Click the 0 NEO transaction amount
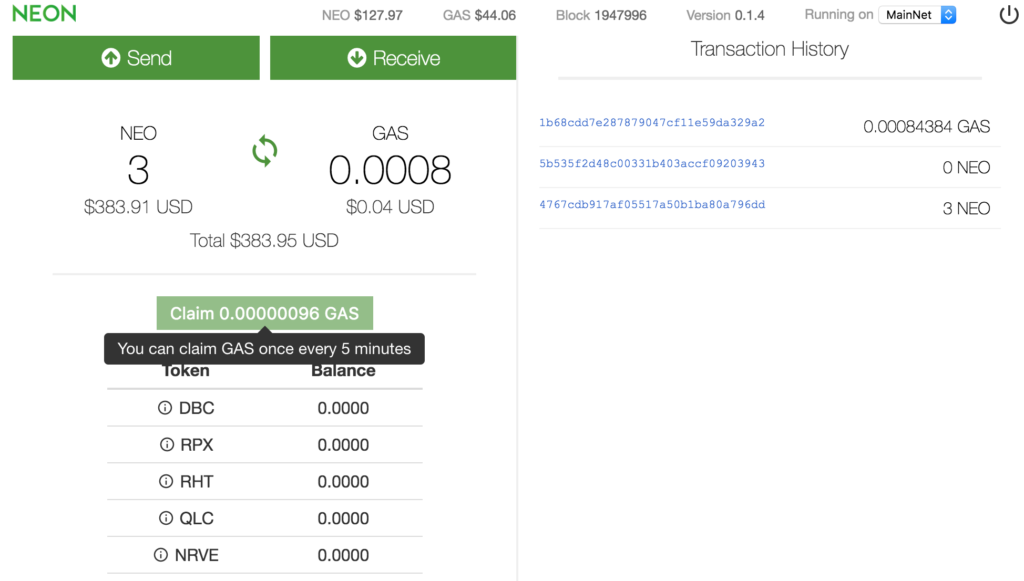This screenshot has width=1024, height=581. point(966,168)
